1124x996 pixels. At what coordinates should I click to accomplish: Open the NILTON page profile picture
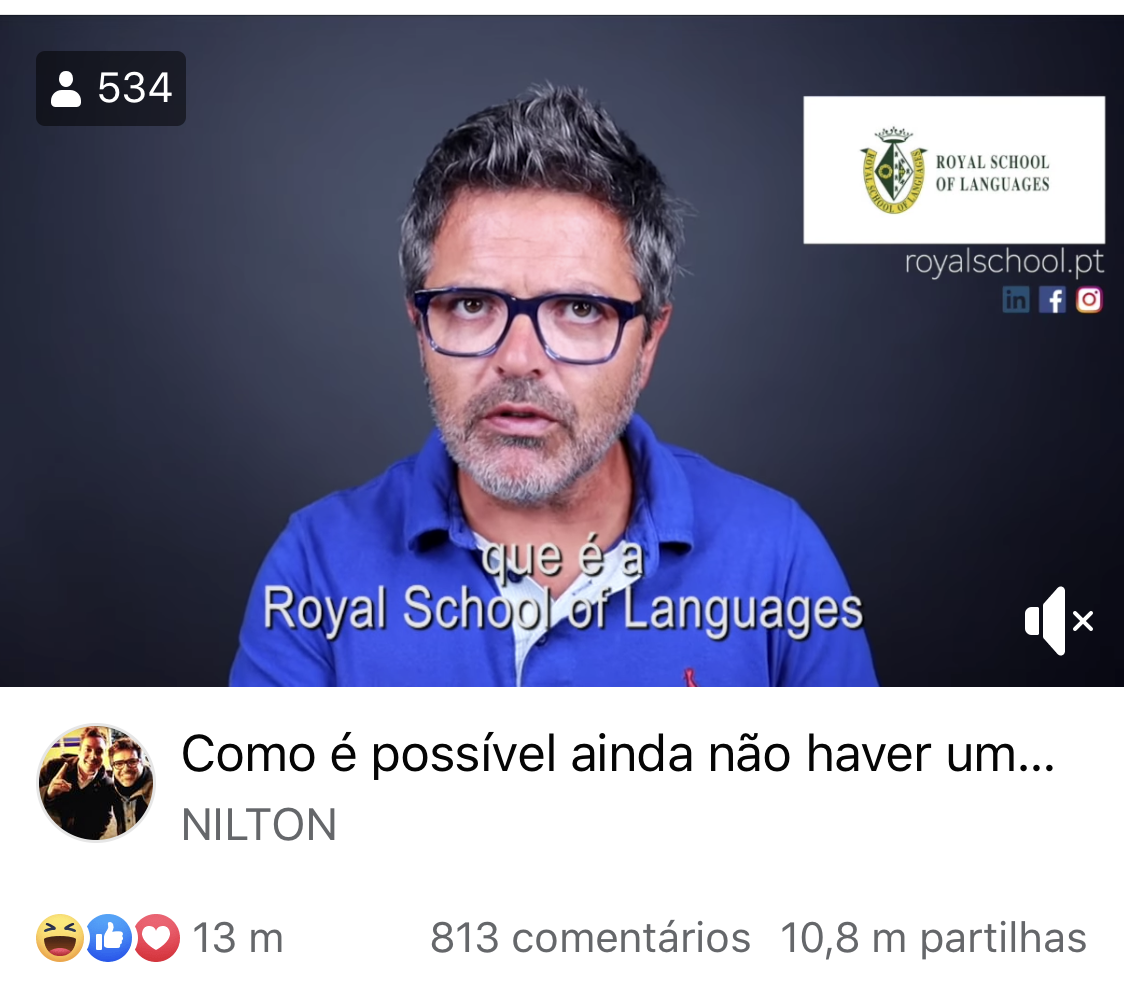(x=96, y=782)
